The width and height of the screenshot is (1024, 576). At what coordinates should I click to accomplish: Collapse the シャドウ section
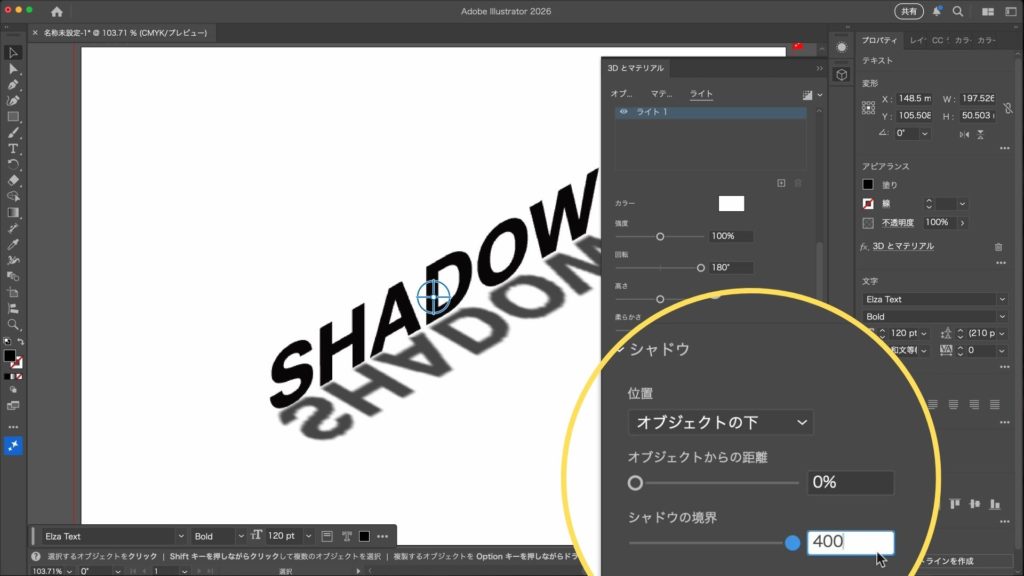[x=621, y=348]
